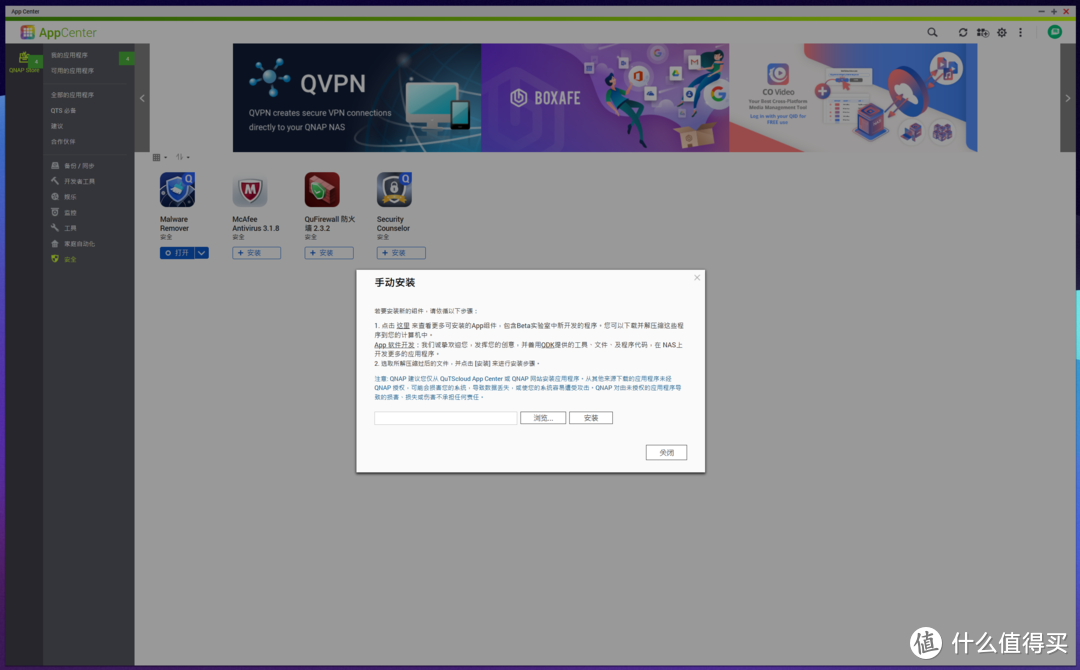Click the AppCenter logo icon
The width and height of the screenshot is (1080, 670).
[x=28, y=32]
